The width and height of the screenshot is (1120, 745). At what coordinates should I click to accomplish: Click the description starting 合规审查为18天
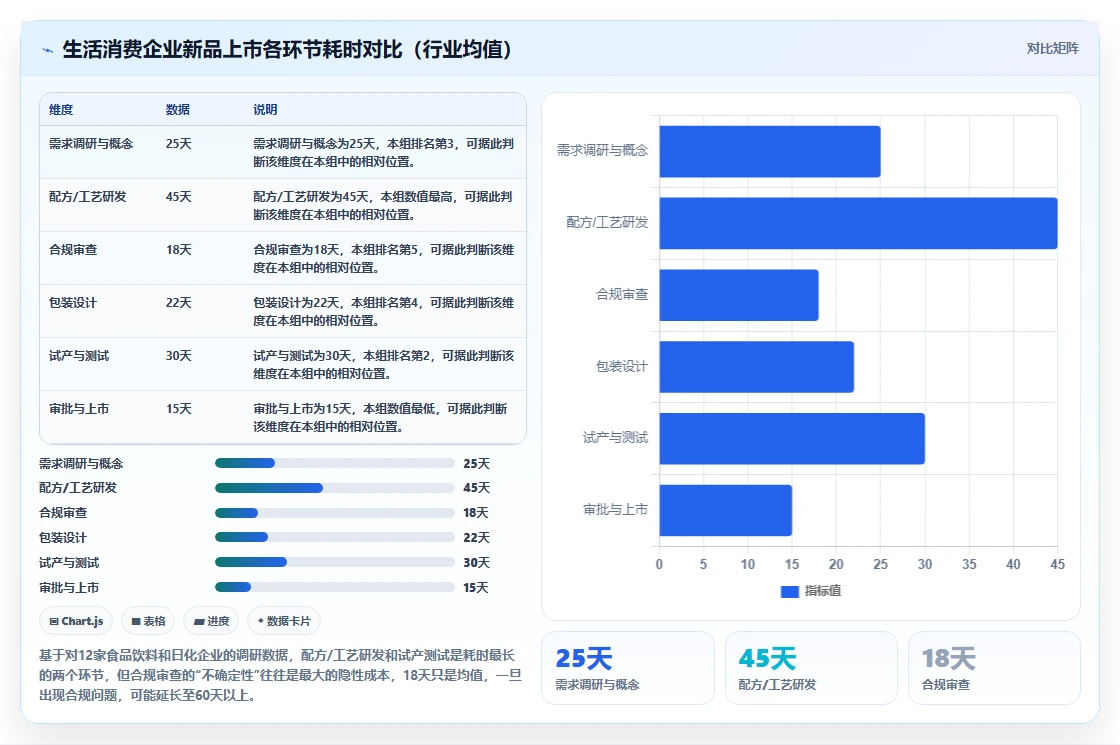coord(384,259)
